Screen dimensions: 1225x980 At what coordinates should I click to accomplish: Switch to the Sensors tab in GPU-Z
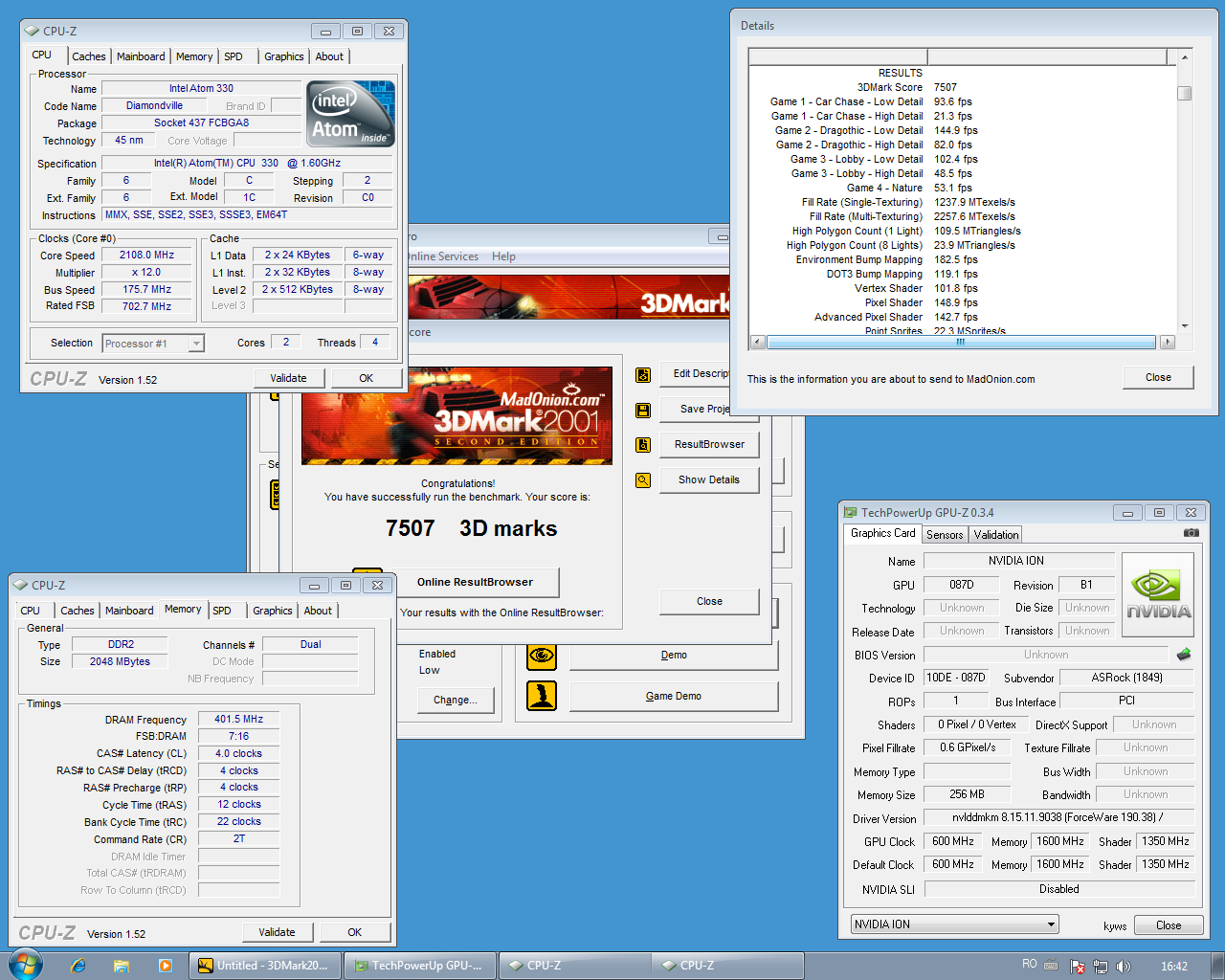[x=945, y=535]
